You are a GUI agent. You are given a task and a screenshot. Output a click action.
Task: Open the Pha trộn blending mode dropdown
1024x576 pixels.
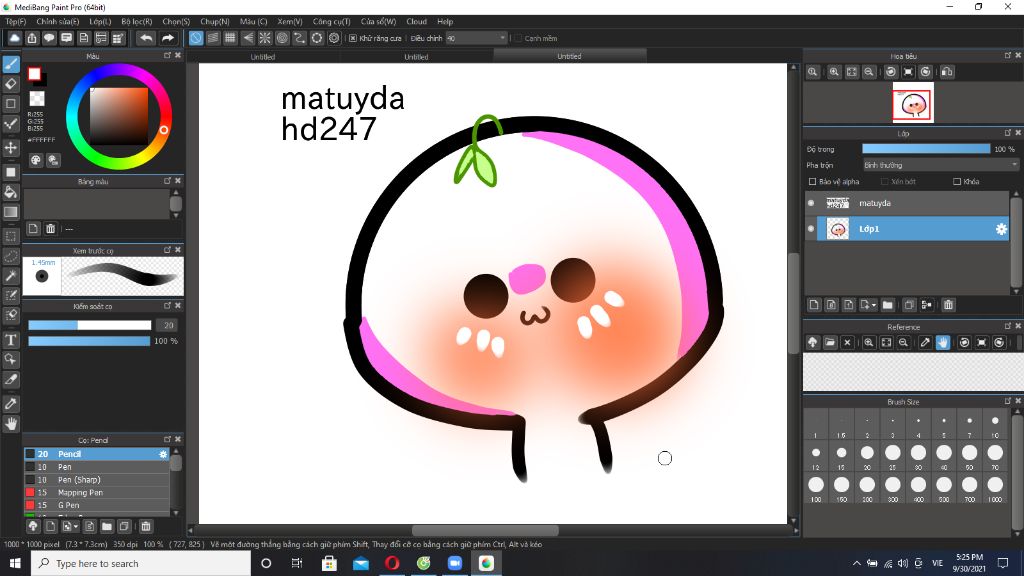pyautogui.click(x=940, y=165)
